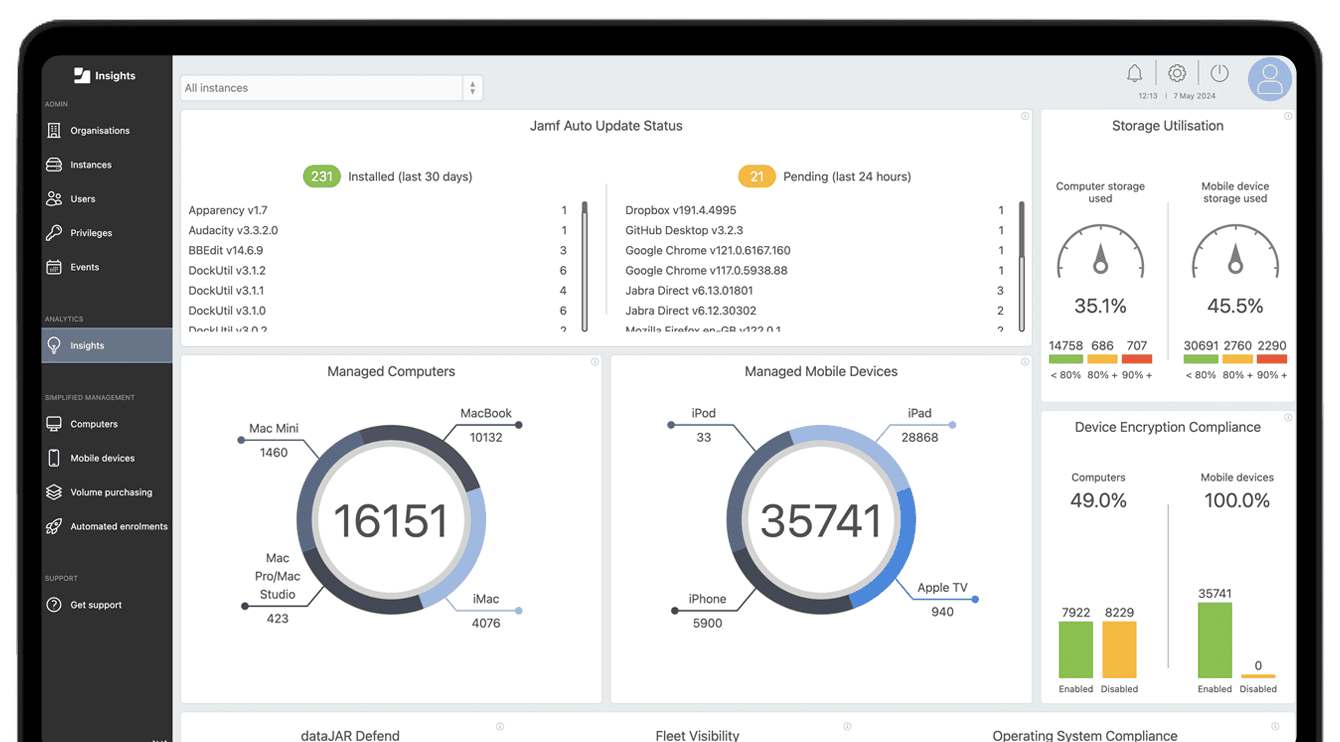Screen dimensions: 1340x742
Task: Click the Automated enrolments rocket icon
Action: [54, 526]
